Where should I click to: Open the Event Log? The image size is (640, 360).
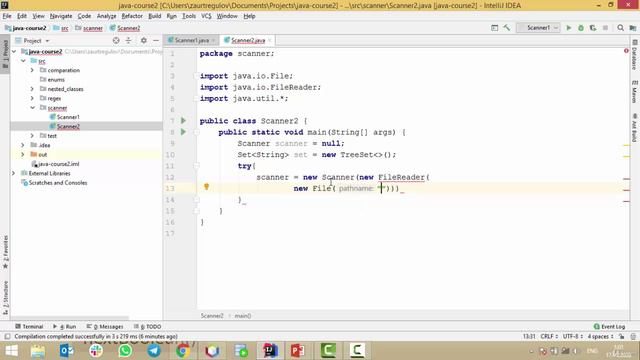point(609,327)
